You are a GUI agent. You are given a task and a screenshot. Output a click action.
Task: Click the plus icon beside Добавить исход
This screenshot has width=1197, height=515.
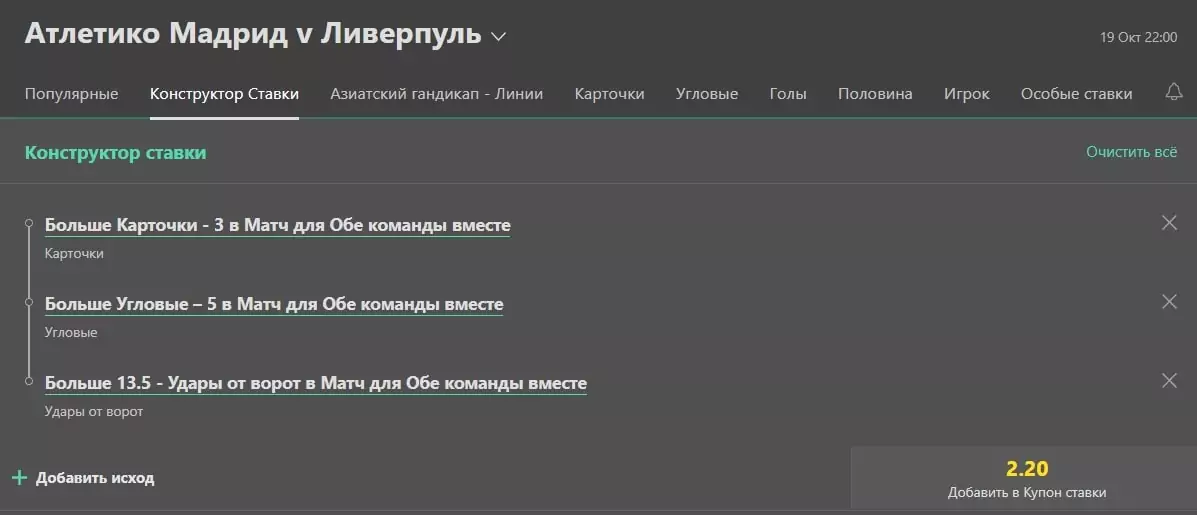(x=20, y=478)
